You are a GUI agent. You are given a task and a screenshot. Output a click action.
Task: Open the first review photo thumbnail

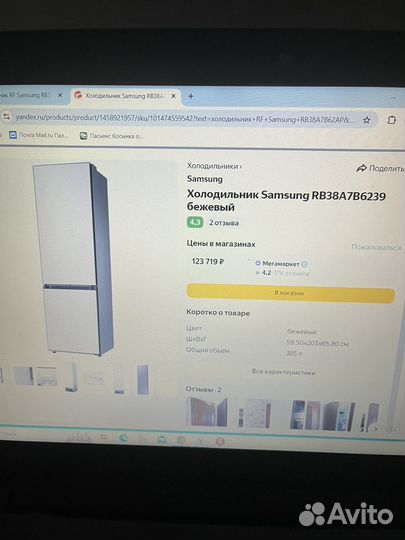207,412
